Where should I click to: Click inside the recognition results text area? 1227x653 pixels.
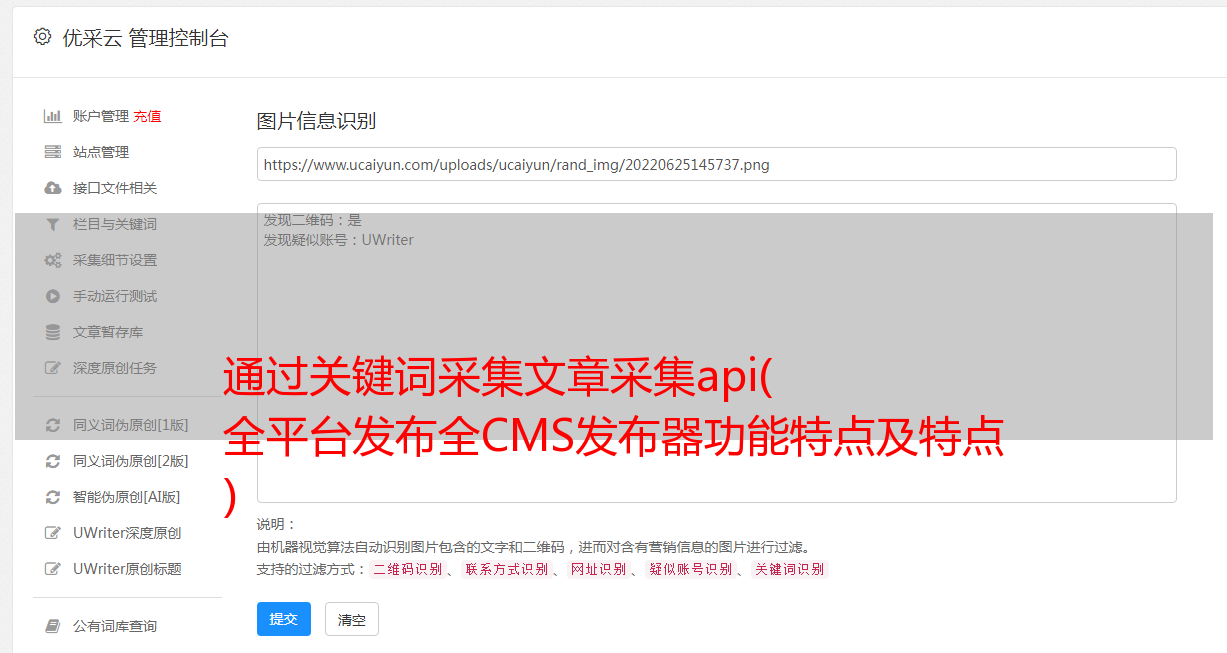click(716, 353)
